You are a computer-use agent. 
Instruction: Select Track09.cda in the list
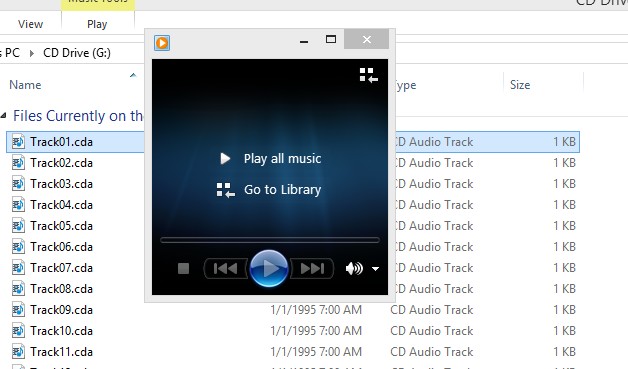pos(61,310)
